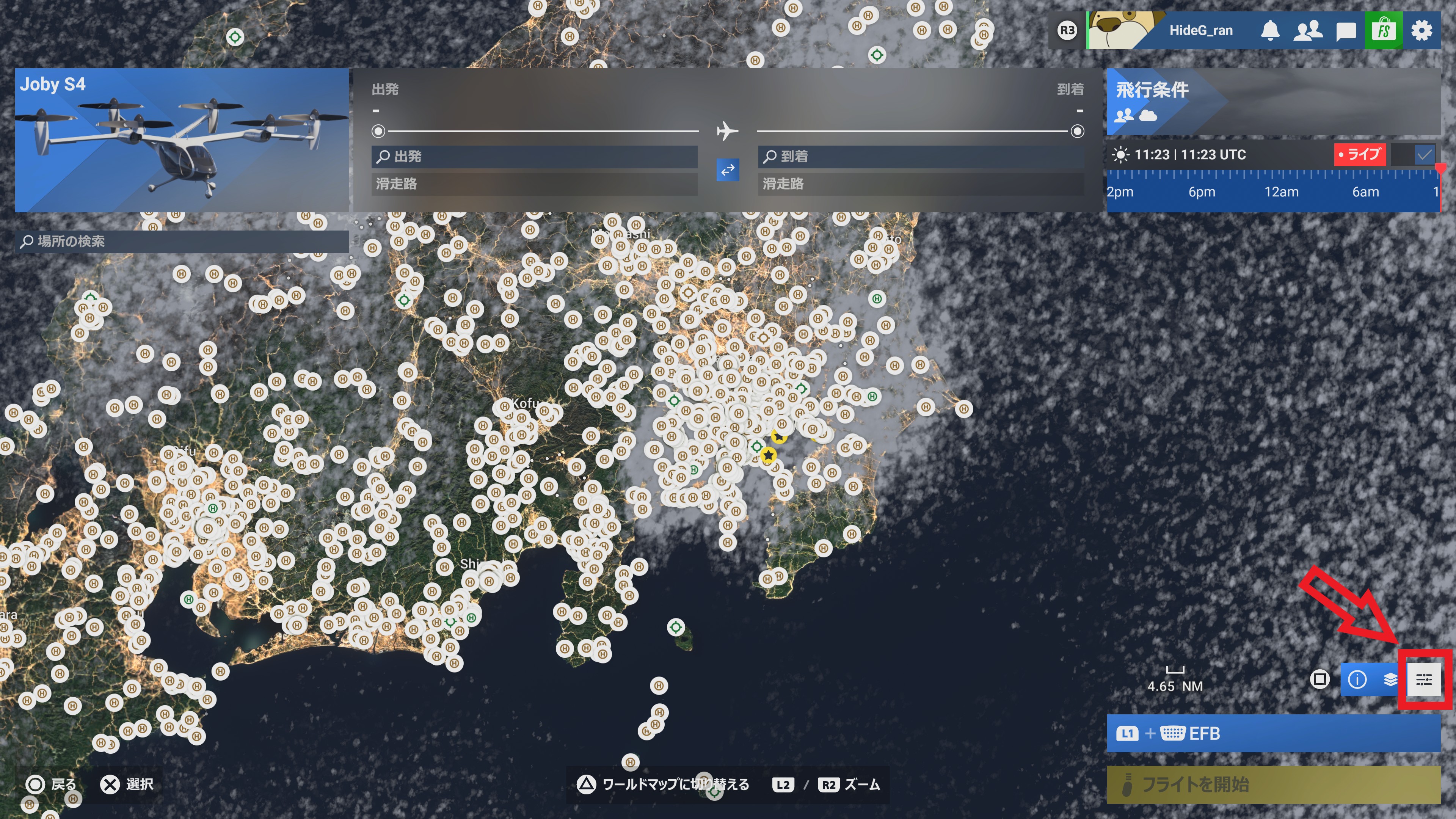Click the Joby S4 aircraft thumbnail
This screenshot has height=819, width=1456.
point(182,140)
